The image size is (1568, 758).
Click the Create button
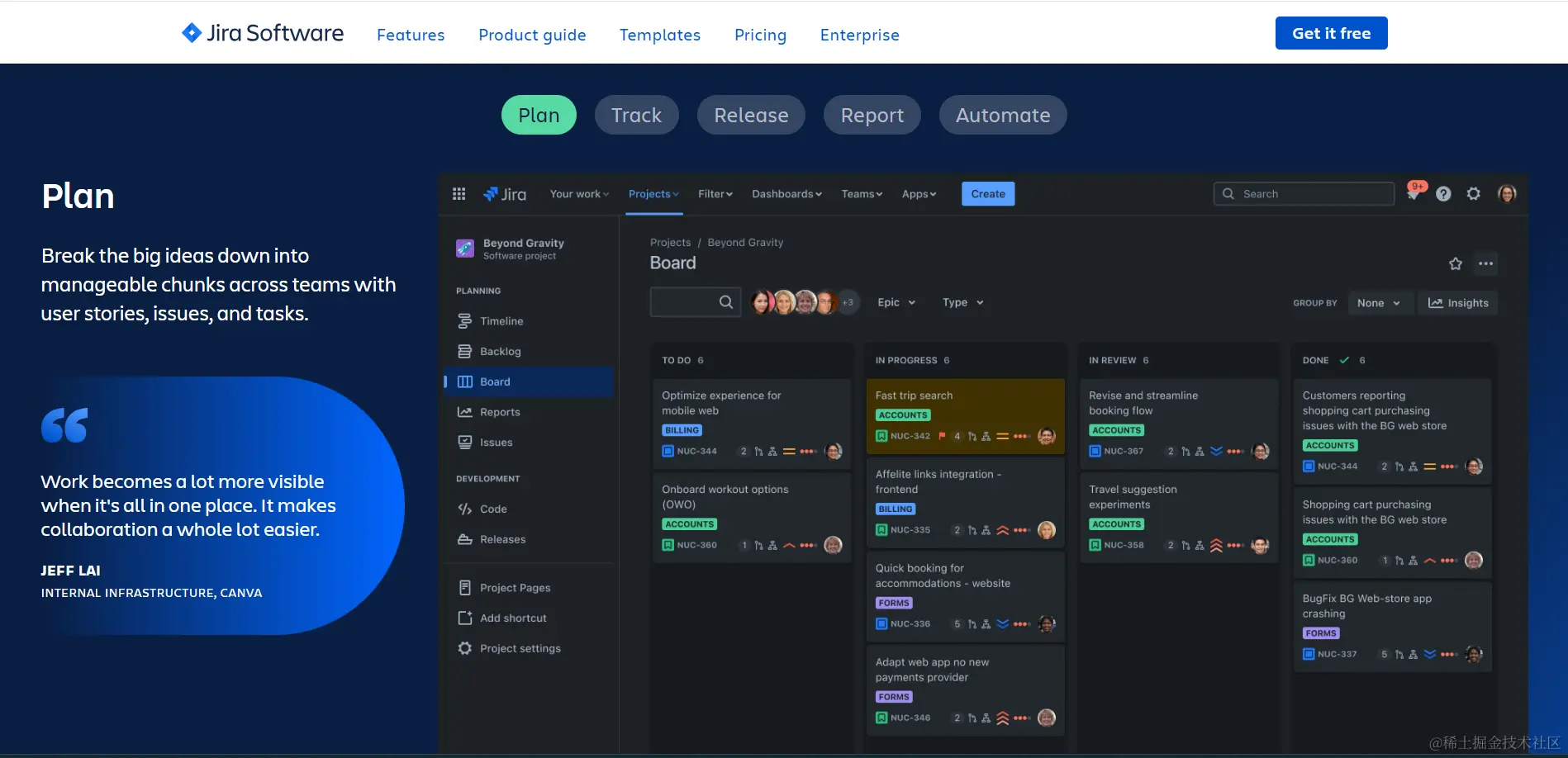(x=988, y=194)
